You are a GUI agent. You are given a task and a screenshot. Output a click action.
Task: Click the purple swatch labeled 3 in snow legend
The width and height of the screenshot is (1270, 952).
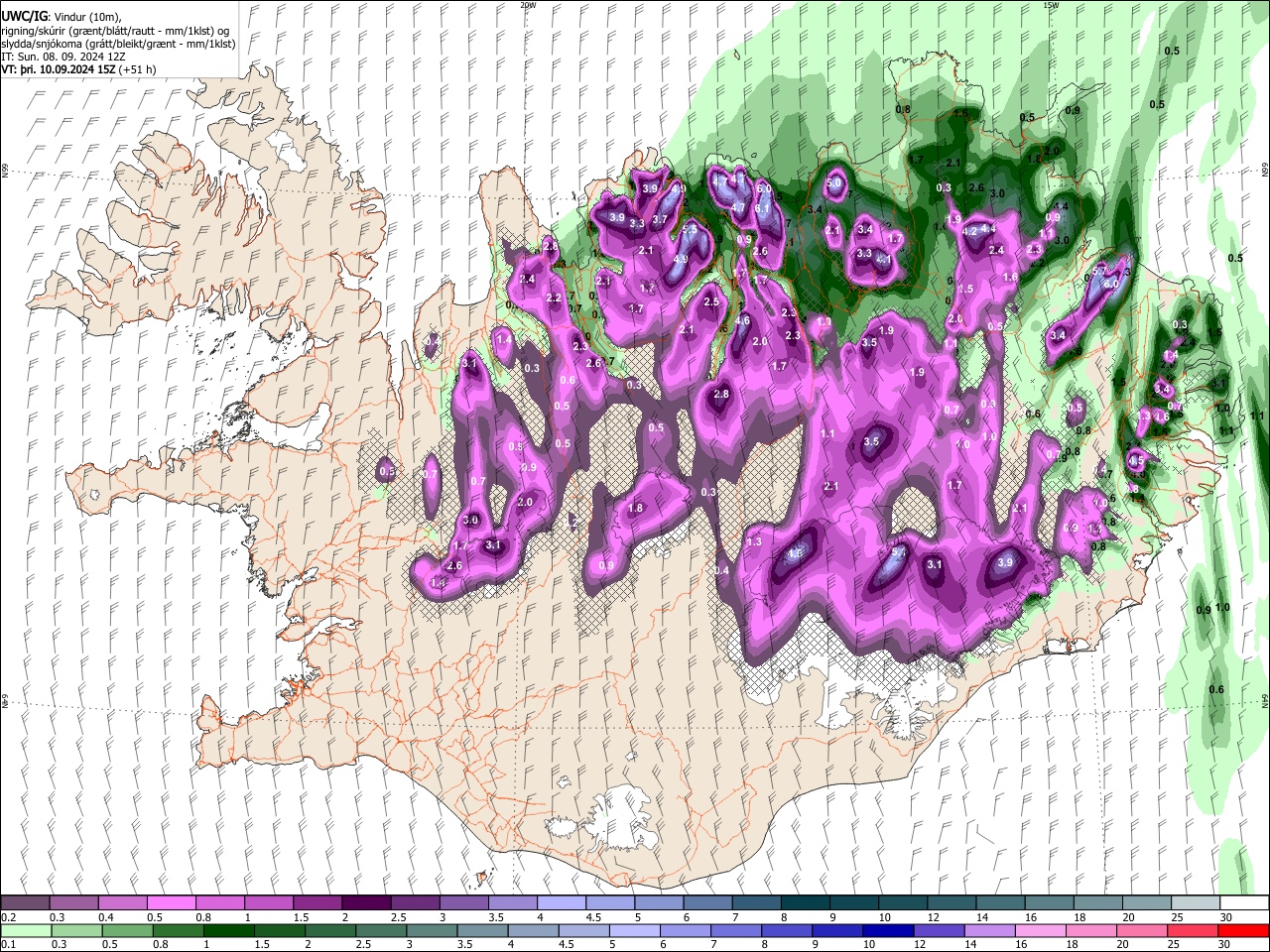pyautogui.click(x=463, y=903)
